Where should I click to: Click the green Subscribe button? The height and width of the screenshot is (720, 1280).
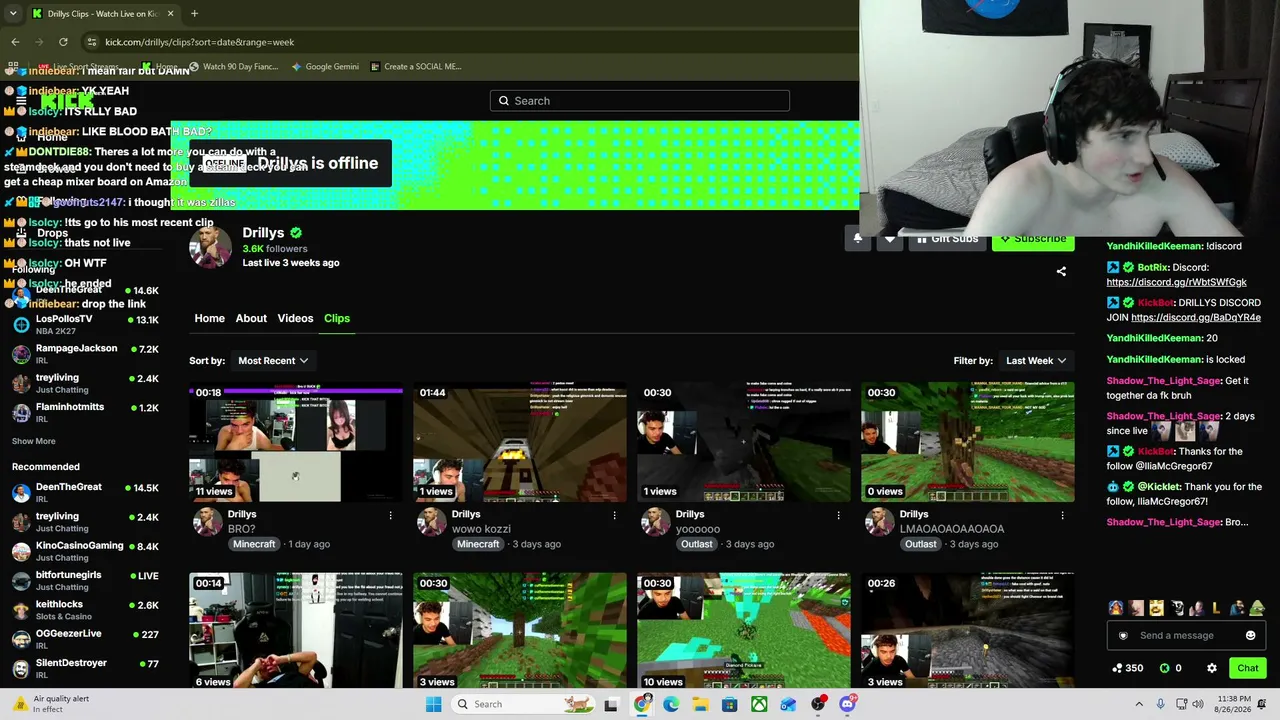click(1033, 239)
